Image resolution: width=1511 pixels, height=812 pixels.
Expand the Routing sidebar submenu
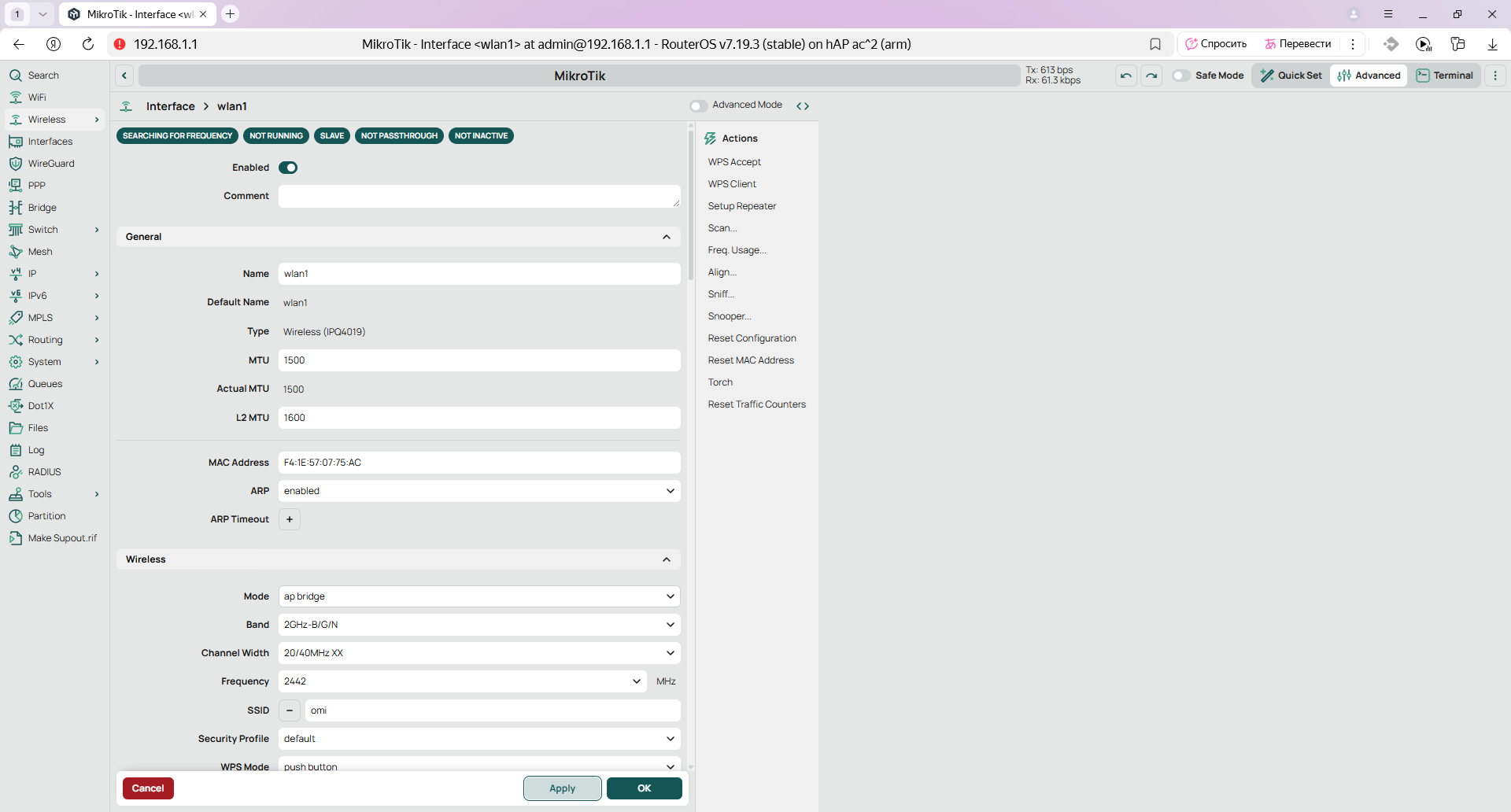click(x=97, y=340)
